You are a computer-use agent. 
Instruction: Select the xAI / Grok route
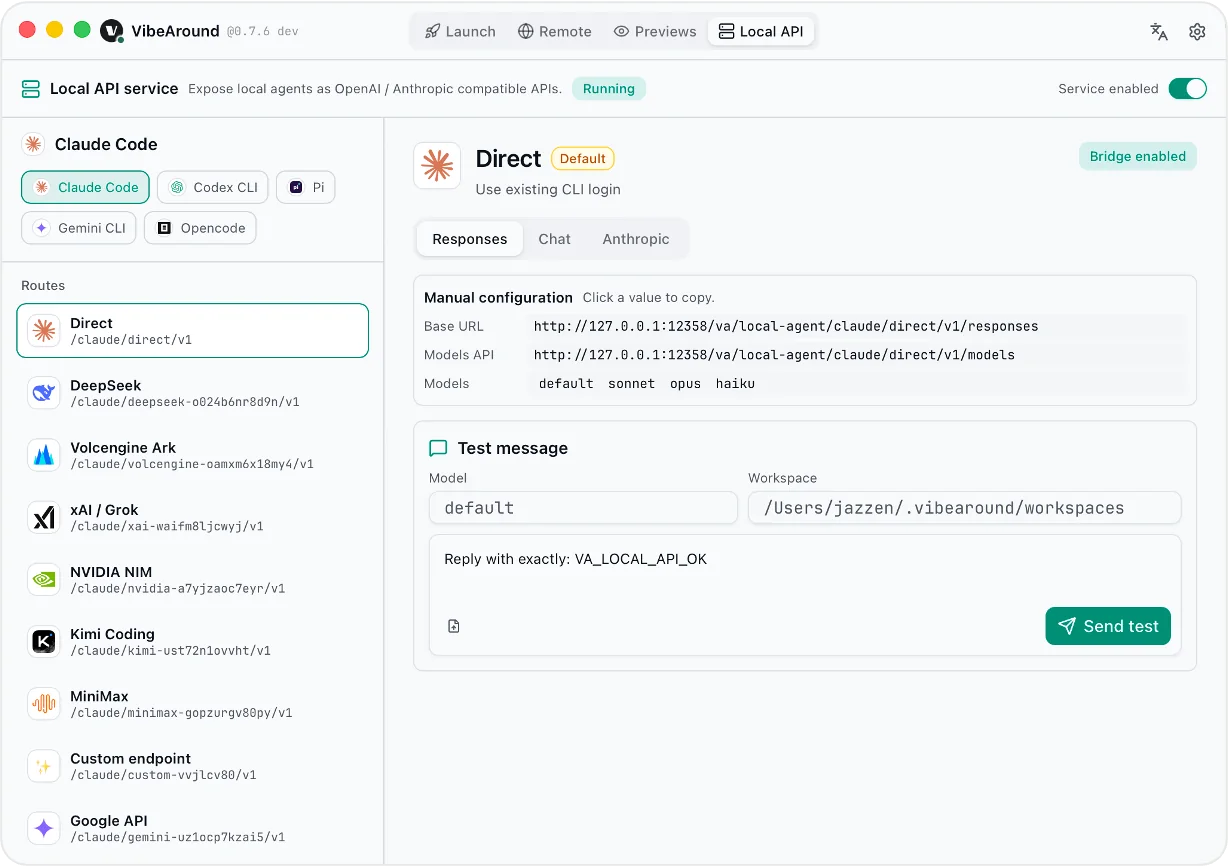(193, 517)
